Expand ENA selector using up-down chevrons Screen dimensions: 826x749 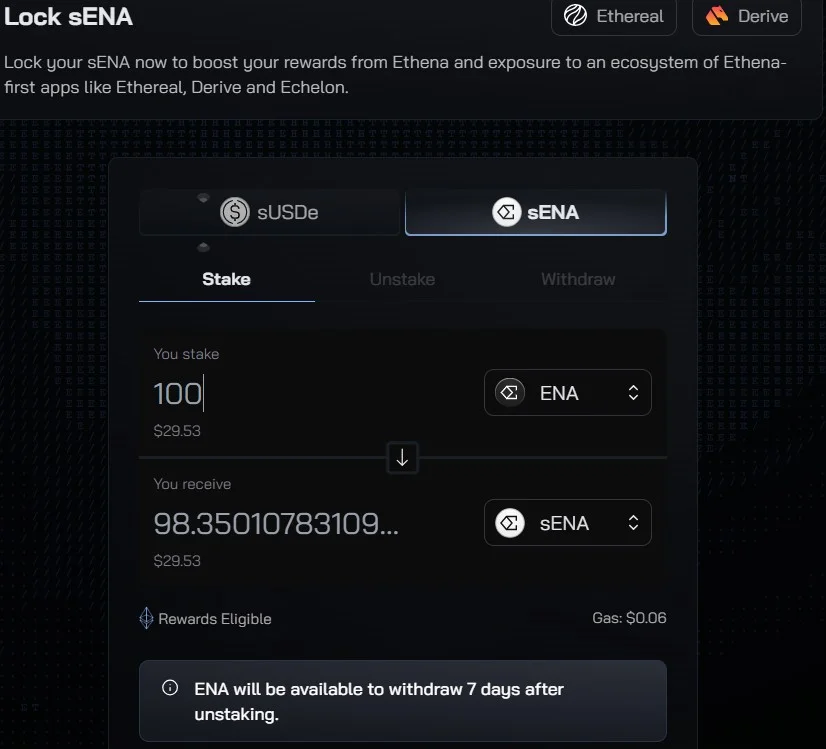point(633,392)
